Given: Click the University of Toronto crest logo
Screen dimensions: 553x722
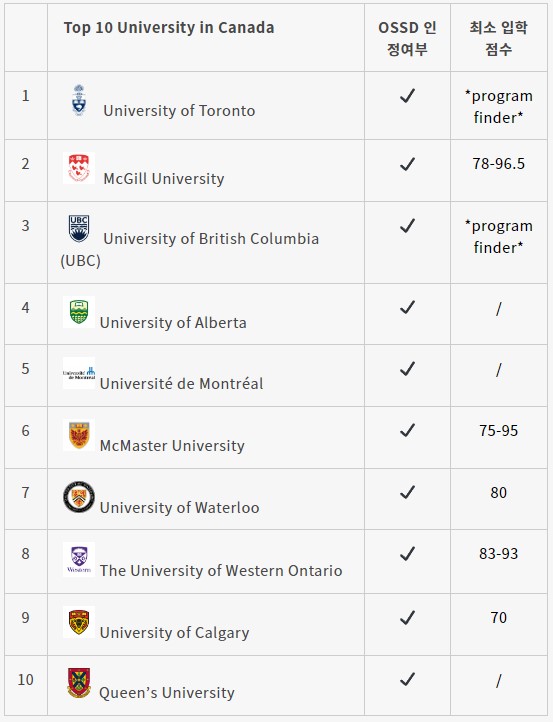Looking at the screenshot, I should point(79,100).
